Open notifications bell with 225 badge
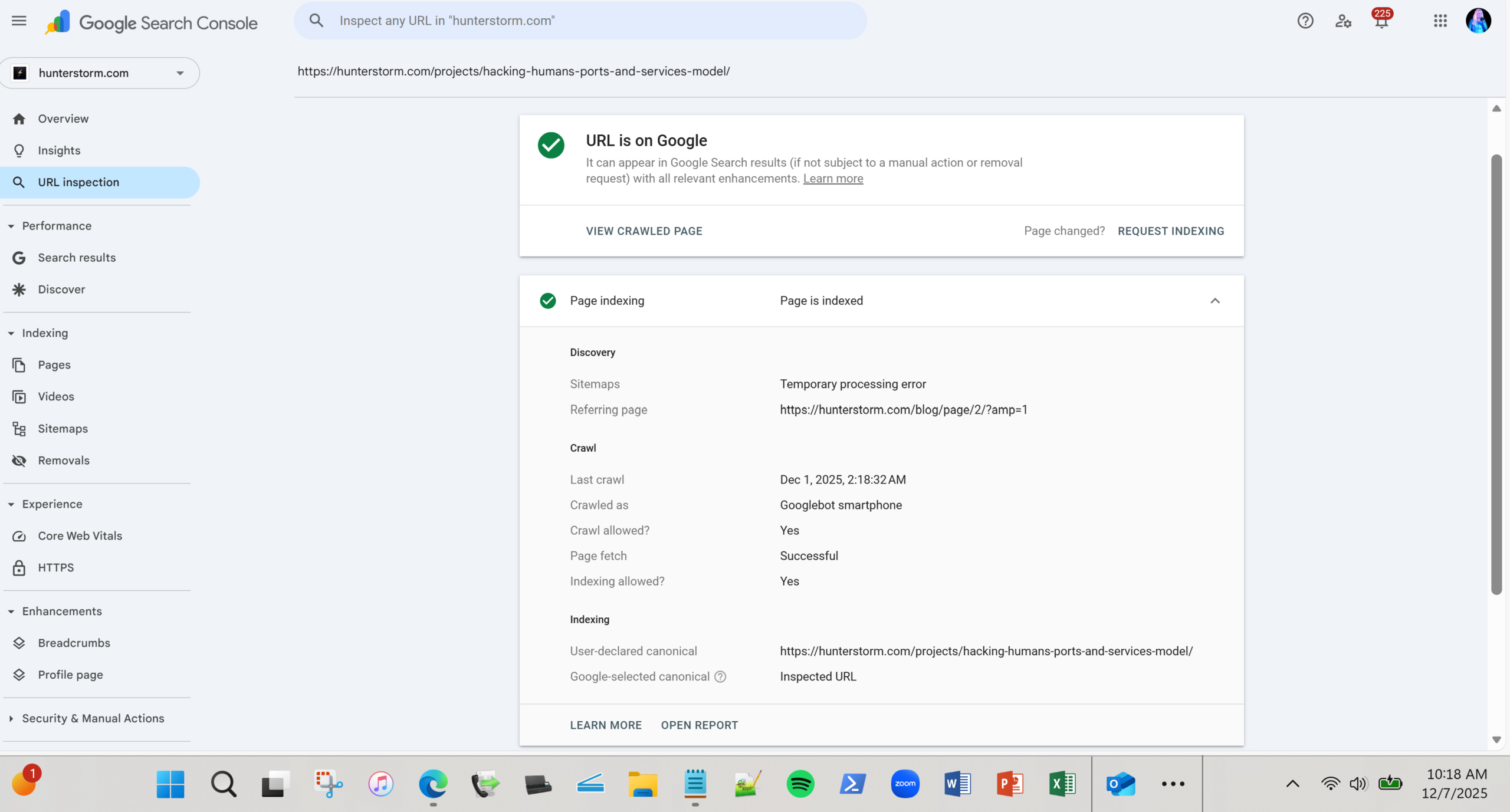Image resolution: width=1510 pixels, height=812 pixels. coord(1381,21)
